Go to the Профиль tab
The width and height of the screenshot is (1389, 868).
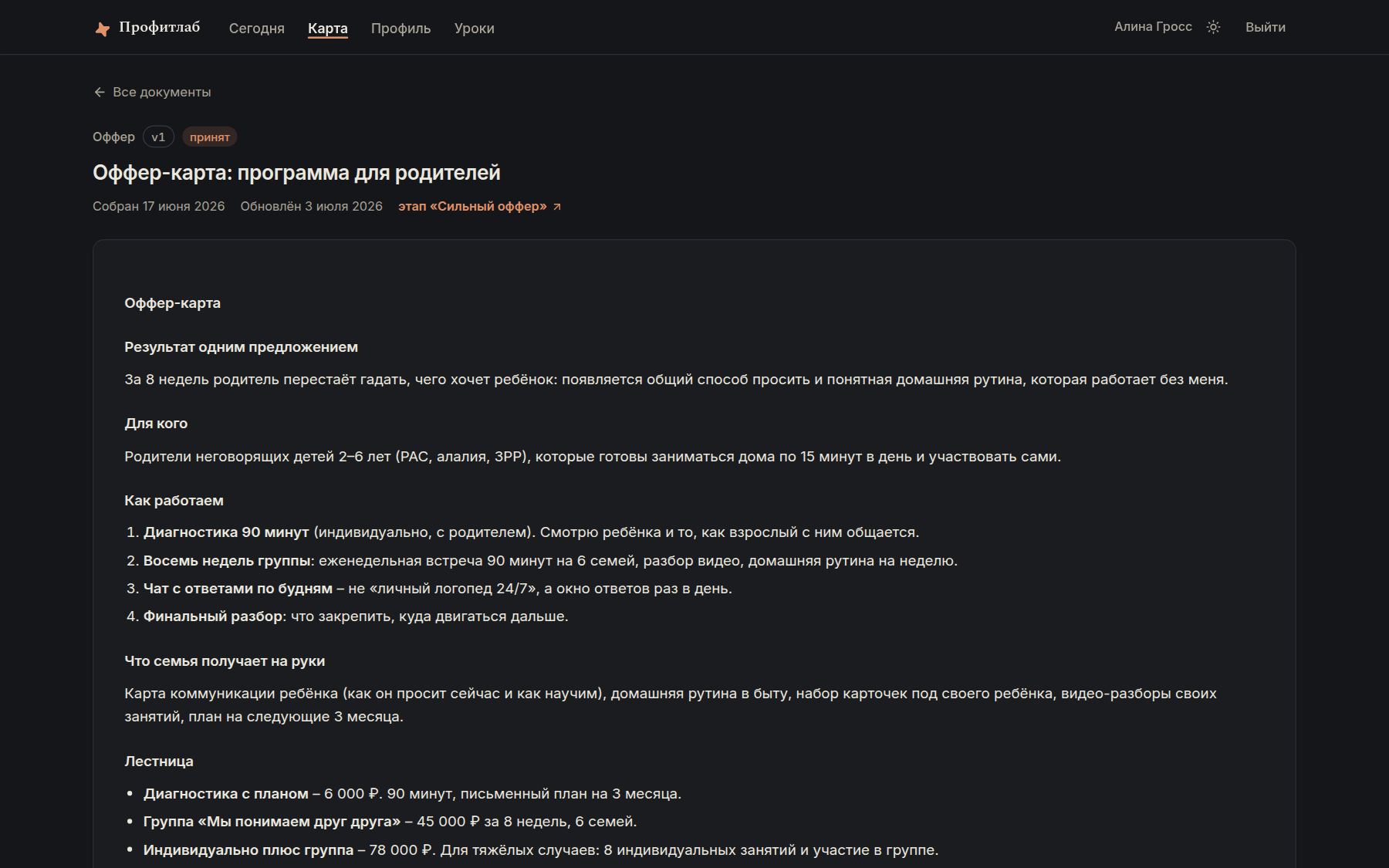pyautogui.click(x=401, y=29)
